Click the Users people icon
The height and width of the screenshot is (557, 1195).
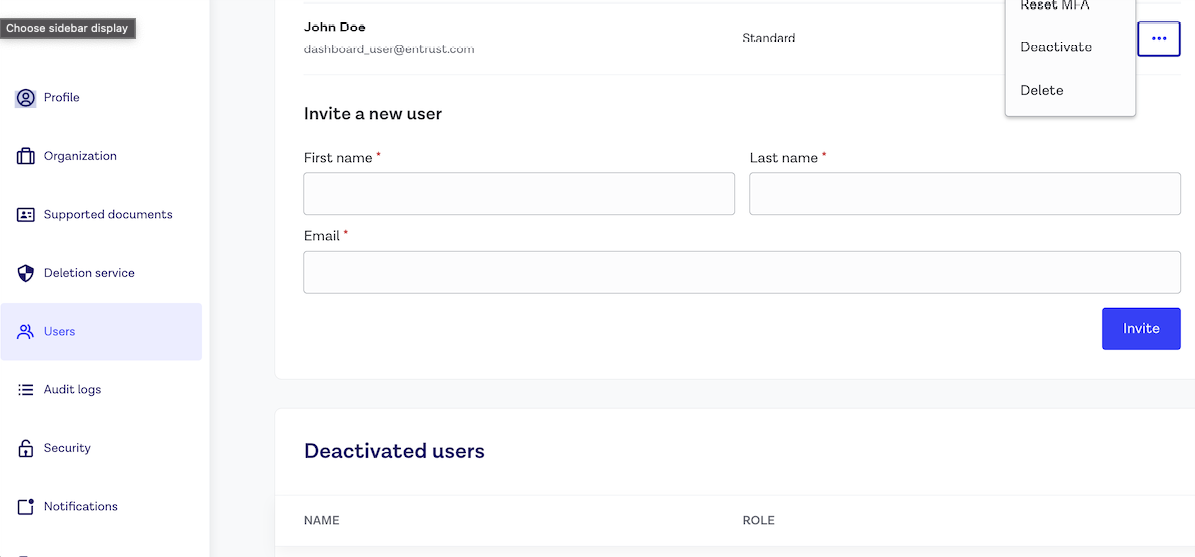(26, 331)
